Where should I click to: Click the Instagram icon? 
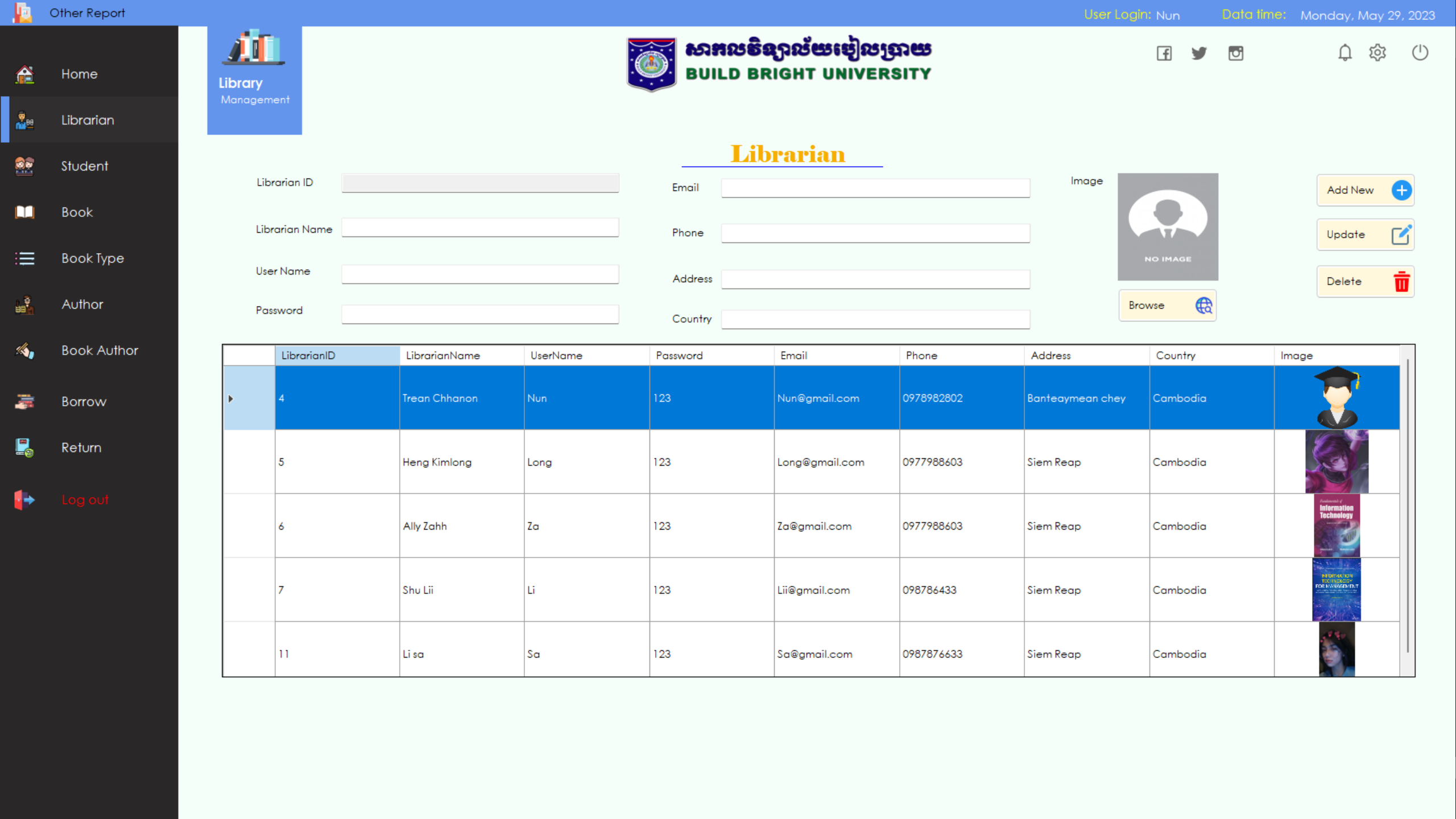pyautogui.click(x=1235, y=53)
